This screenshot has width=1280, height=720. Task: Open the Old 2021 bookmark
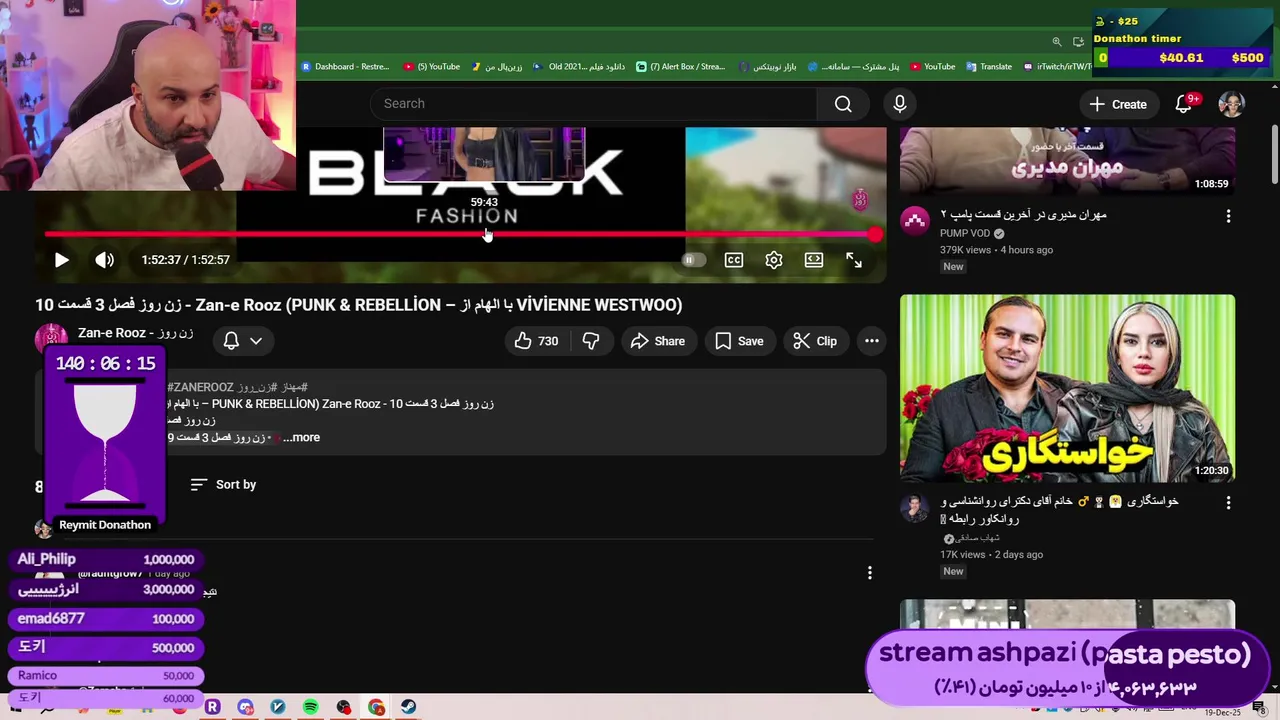pos(578,67)
